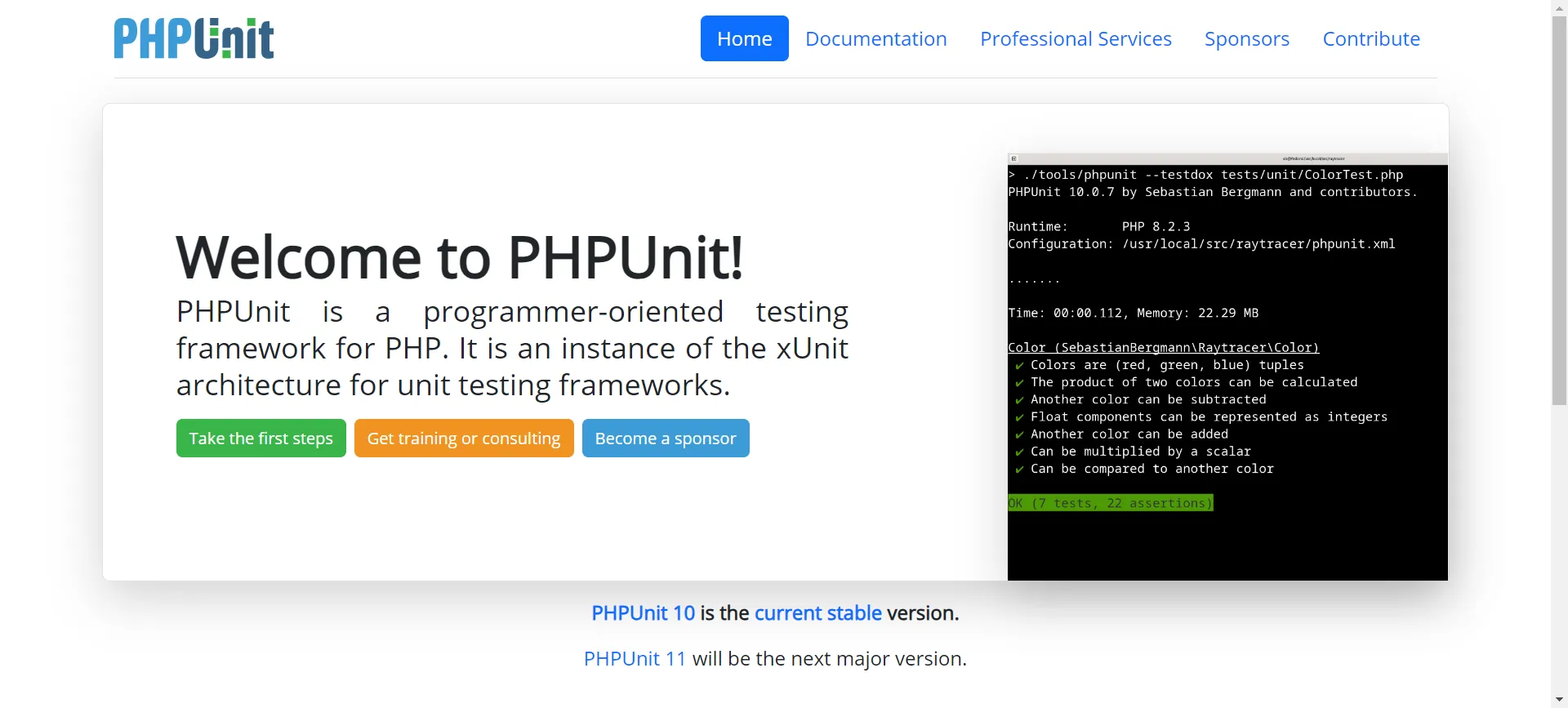This screenshot has width=1568, height=708.
Task: Follow the PHPUnit 11 link
Action: click(x=635, y=659)
